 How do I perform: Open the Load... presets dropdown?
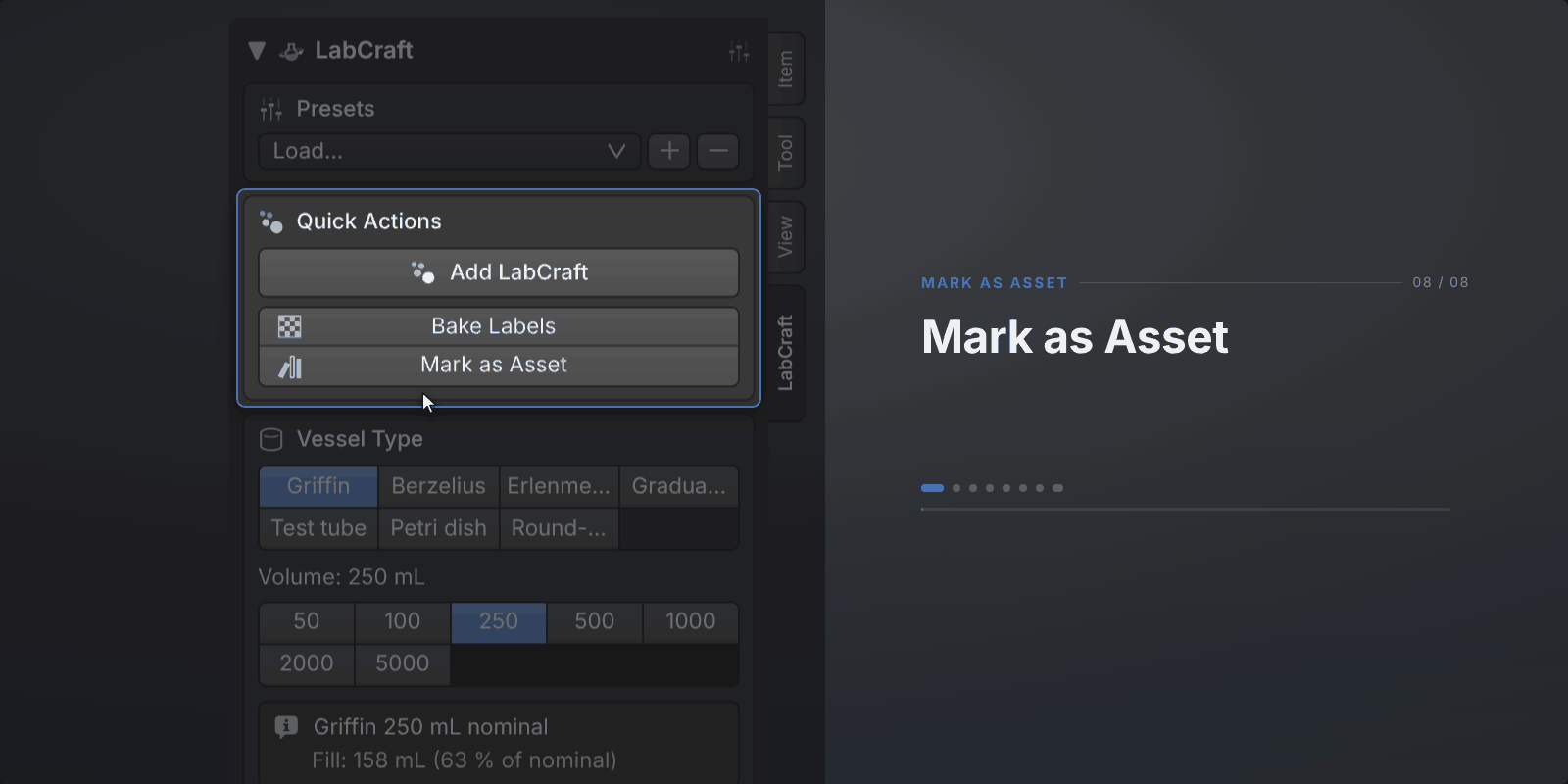[450, 151]
